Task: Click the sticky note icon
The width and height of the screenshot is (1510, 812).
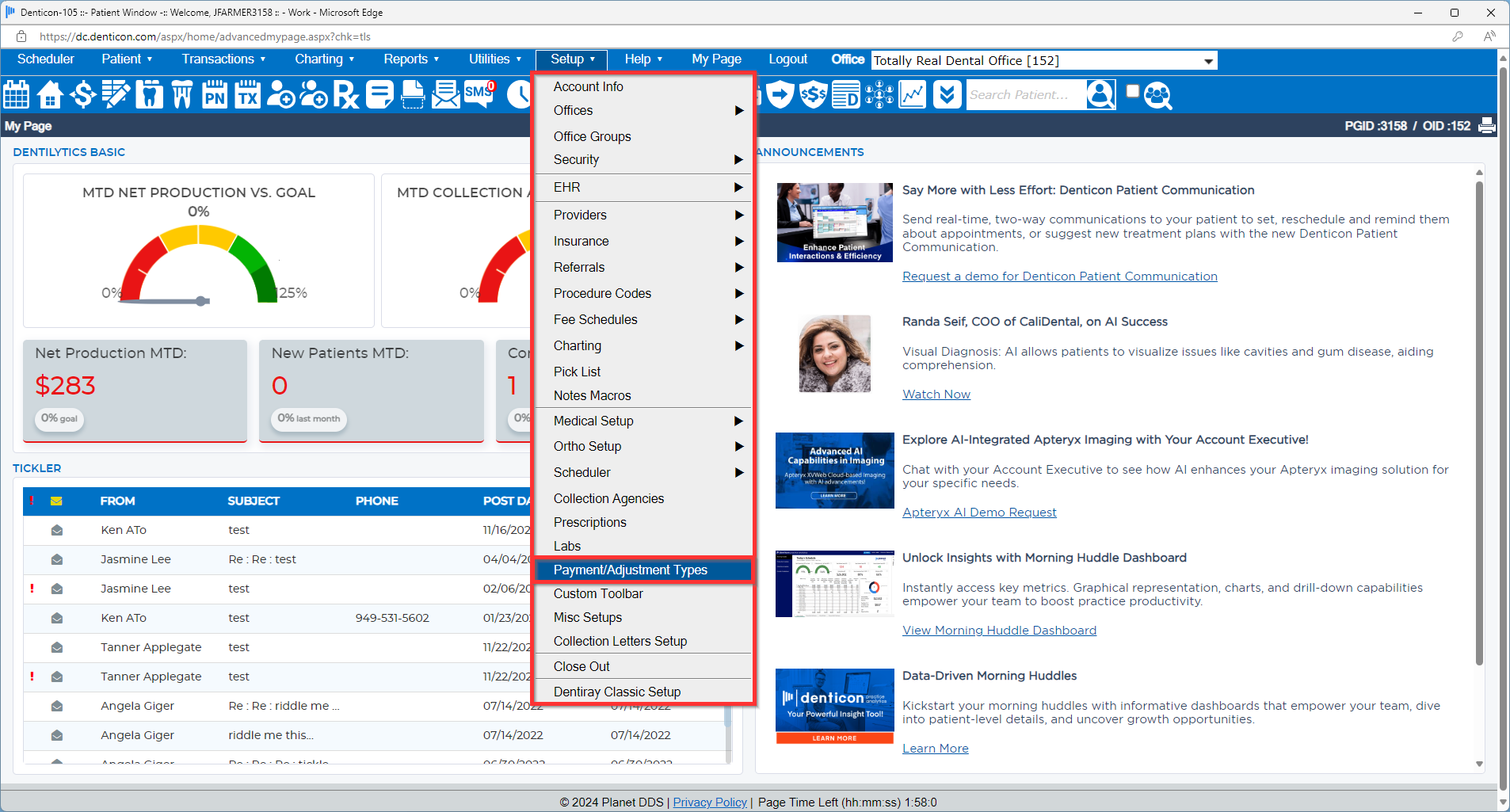Action: tap(379, 95)
